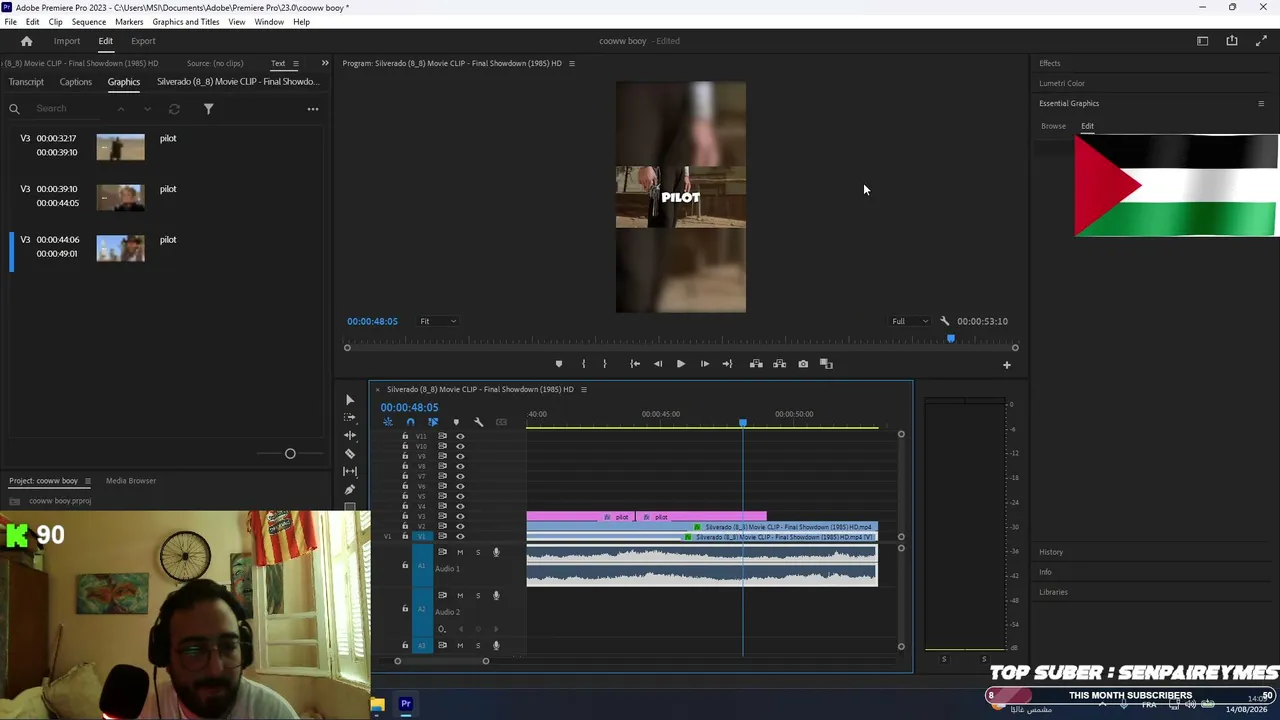Viewport: 1280px width, 720px height.
Task: Open the Import workspace
Action: point(67,41)
